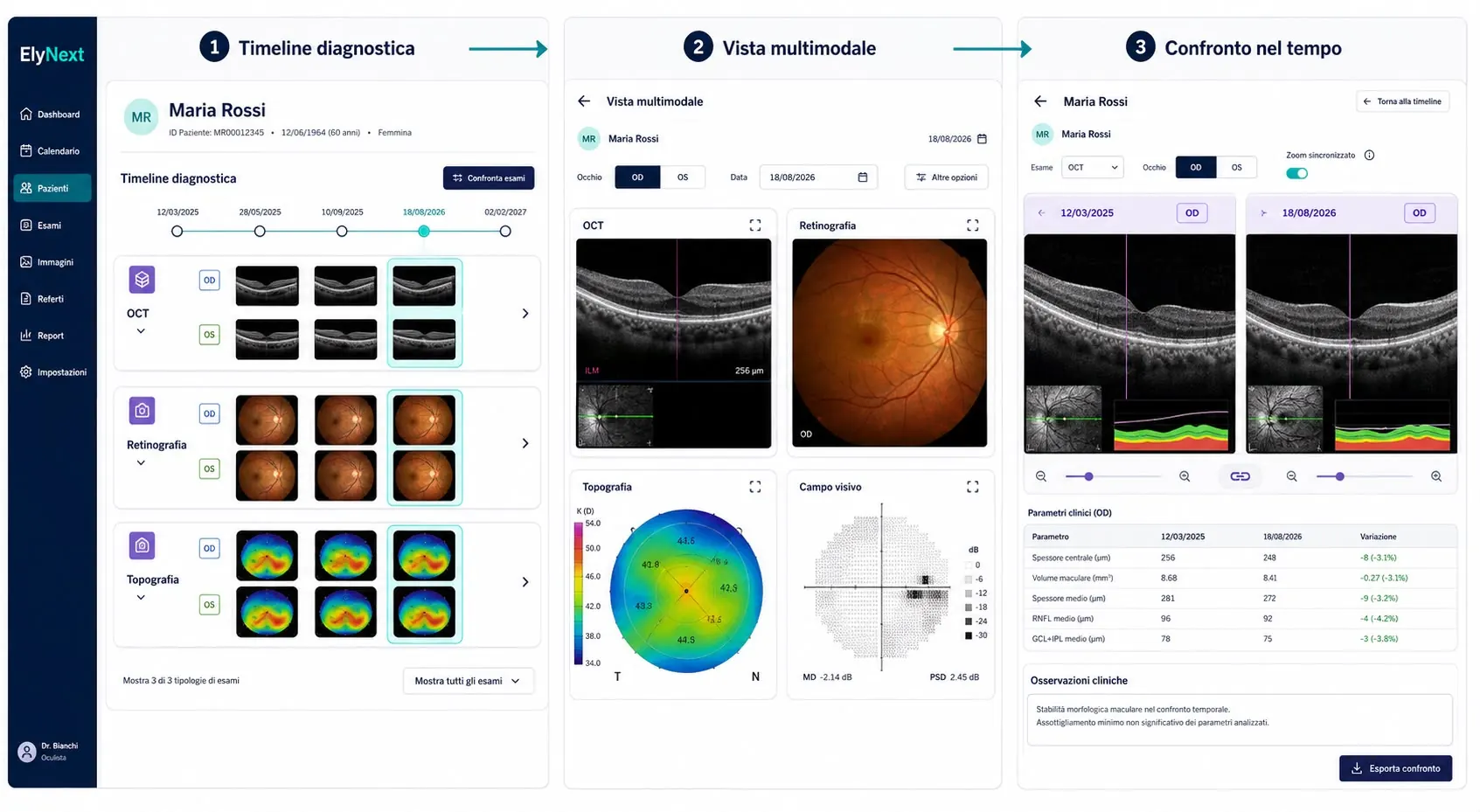1480x812 pixels.
Task: Click Esporta confronto button
Action: click(1395, 768)
